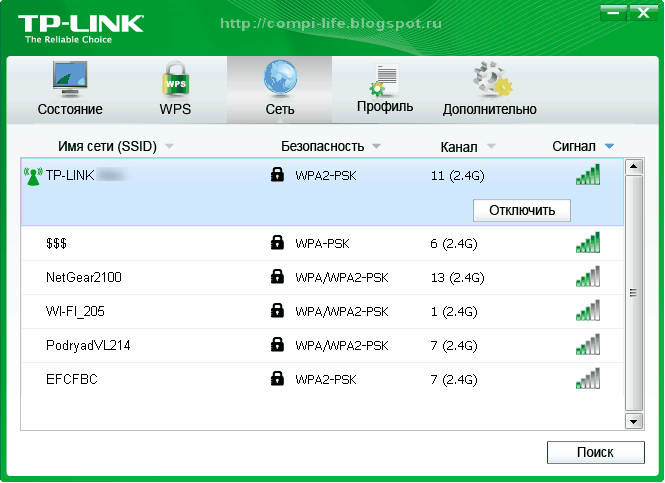Click the lock icon in TP-LINK row
This screenshot has width=665, height=483.
[277, 174]
